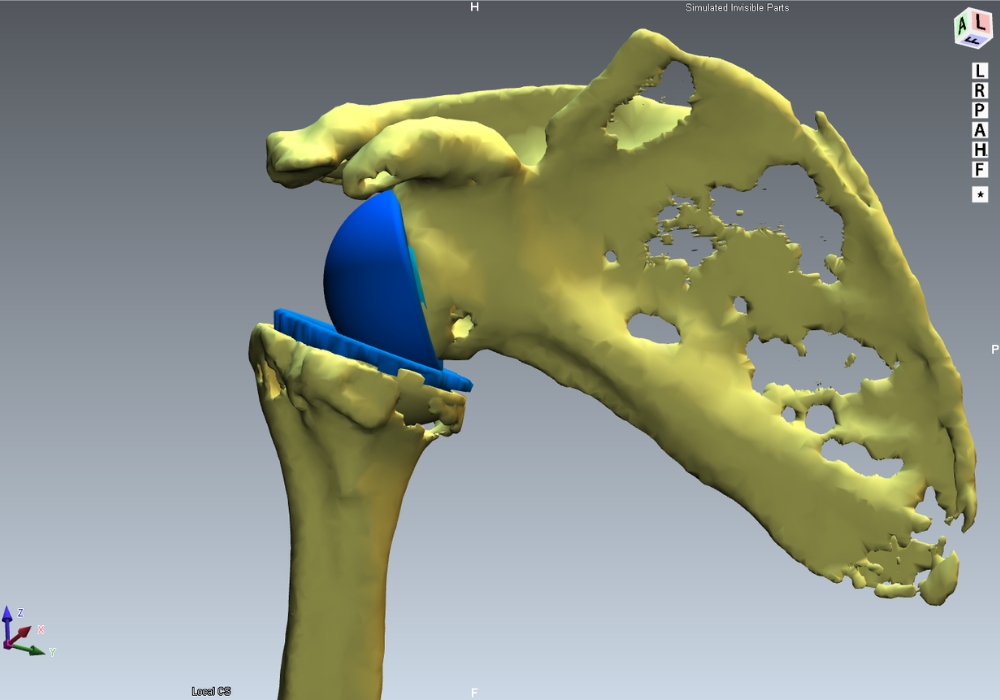
Task: Click the green Y axis arrow
Action: [36, 650]
